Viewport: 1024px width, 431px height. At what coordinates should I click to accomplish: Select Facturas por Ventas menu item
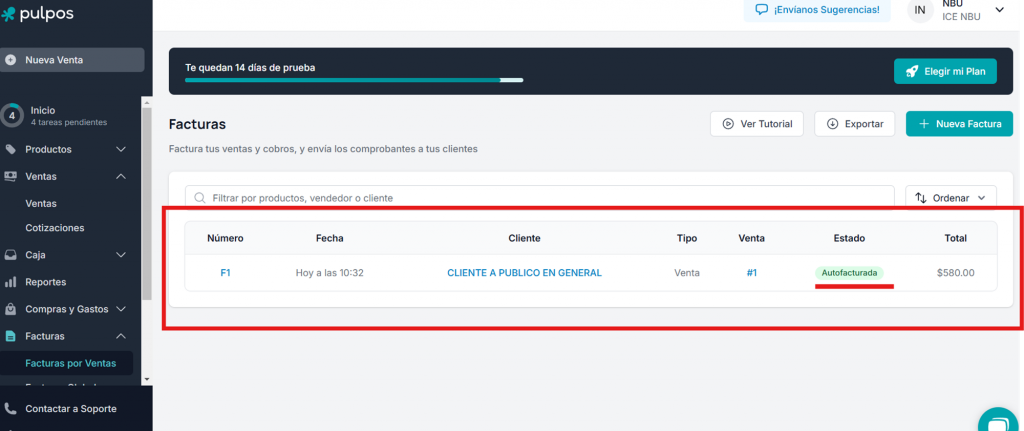70,363
